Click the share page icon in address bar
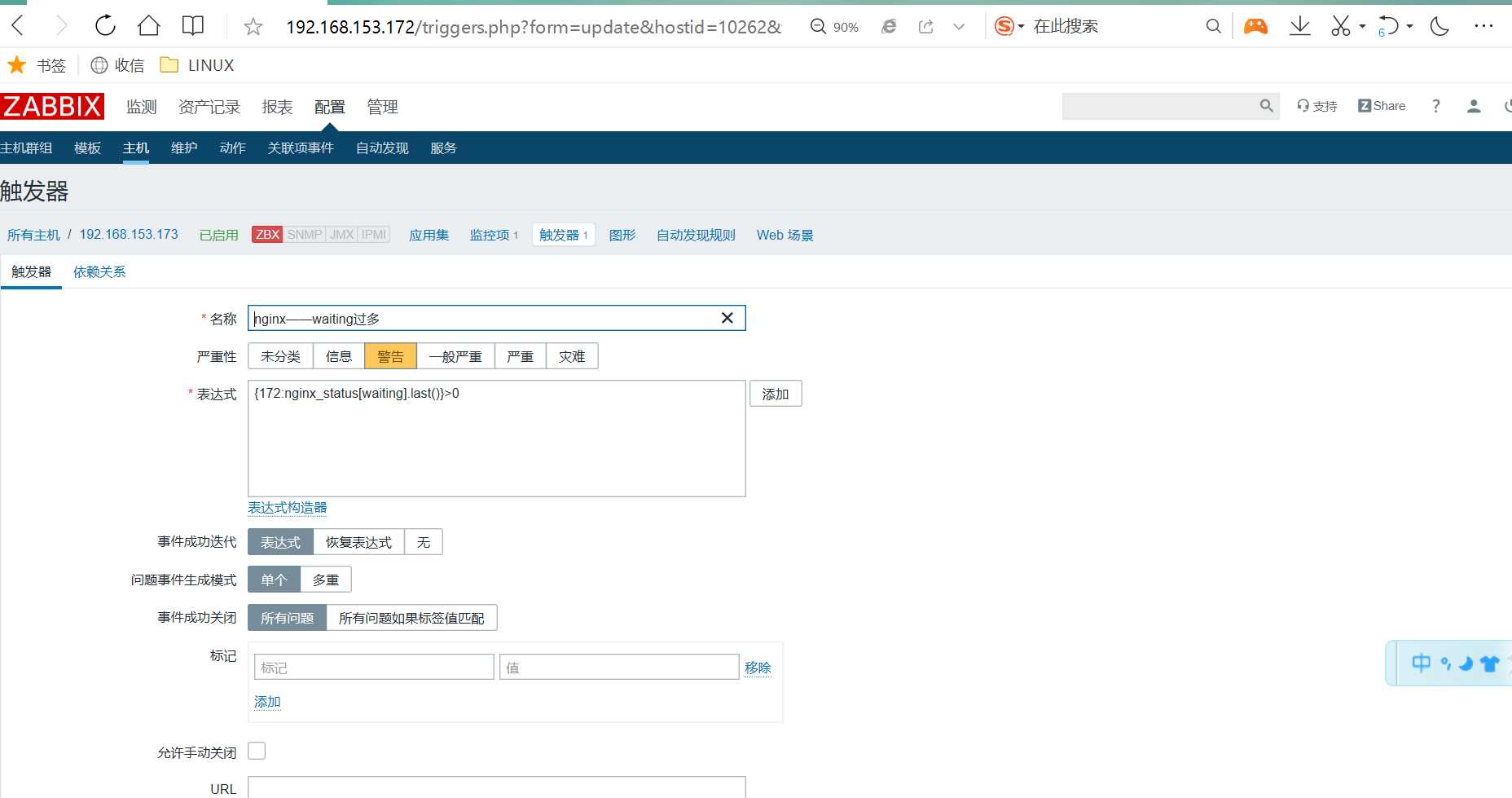This screenshot has width=1512, height=798. pos(926,27)
